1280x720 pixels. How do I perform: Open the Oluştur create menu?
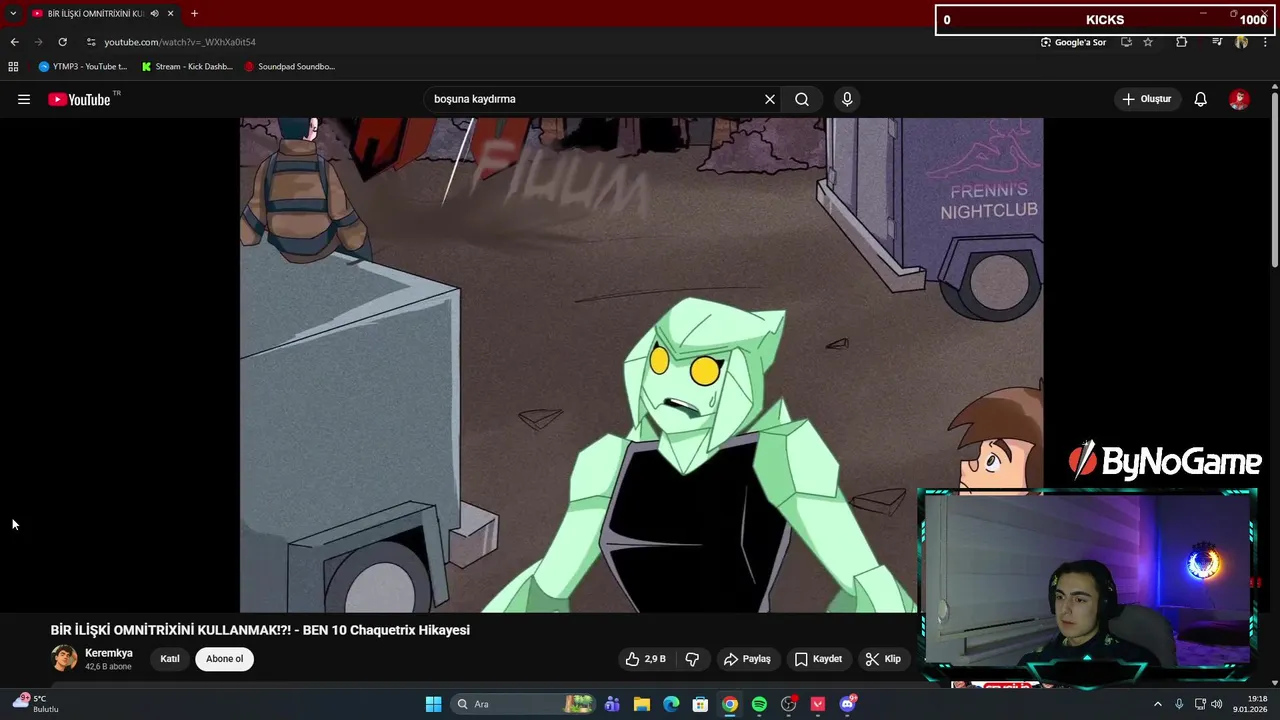1146,99
